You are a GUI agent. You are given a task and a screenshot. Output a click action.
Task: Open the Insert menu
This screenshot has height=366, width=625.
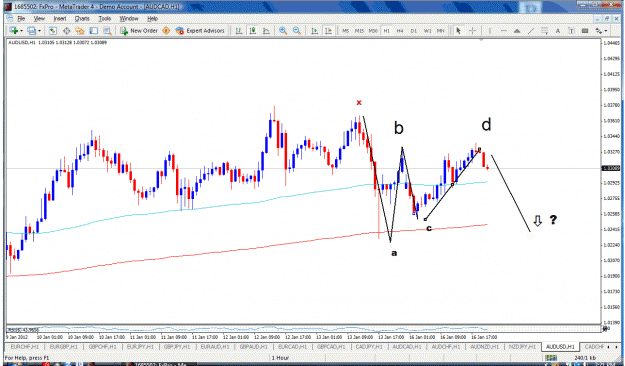(60, 19)
